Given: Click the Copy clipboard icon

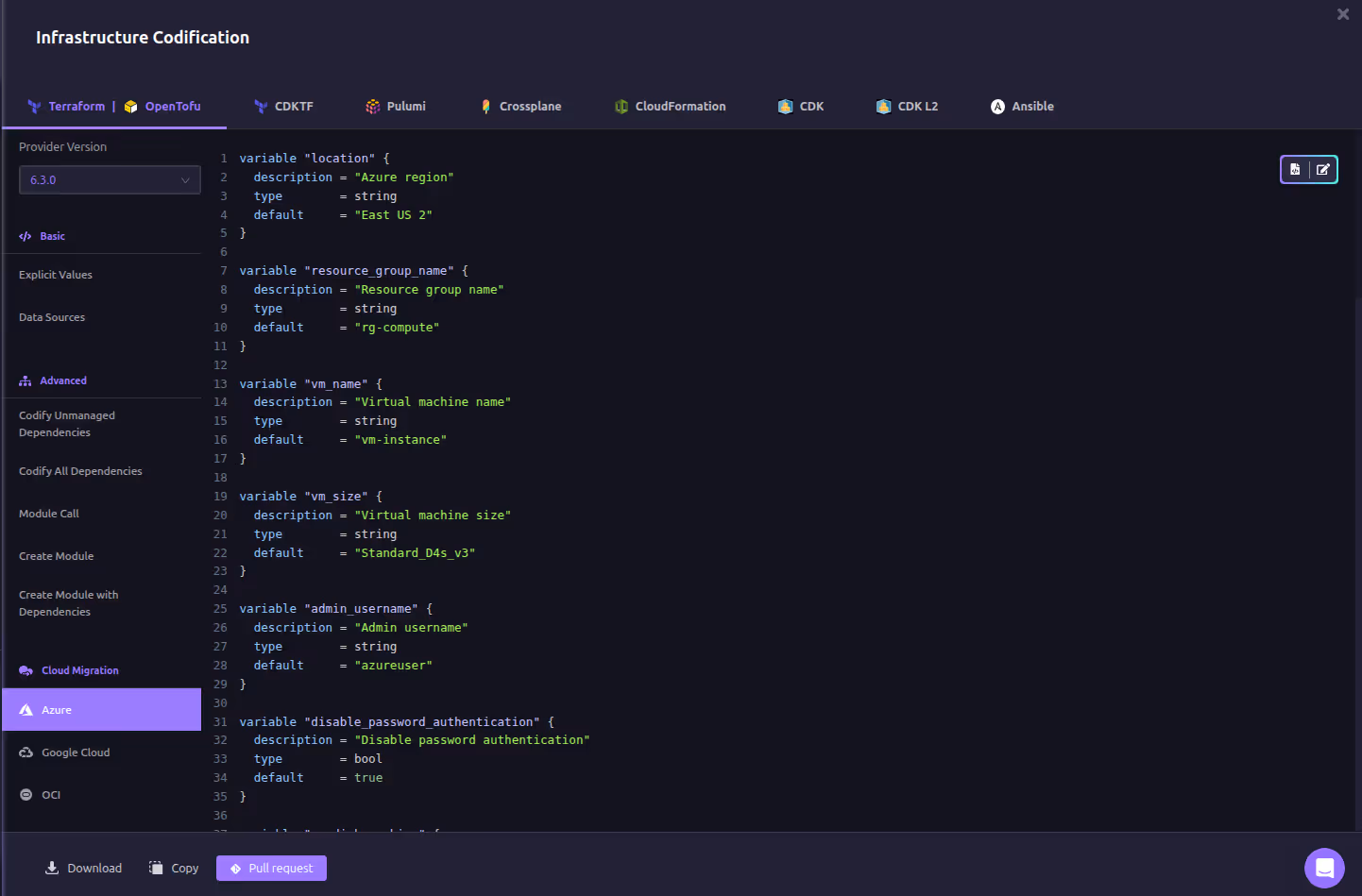Looking at the screenshot, I should click(x=156, y=868).
